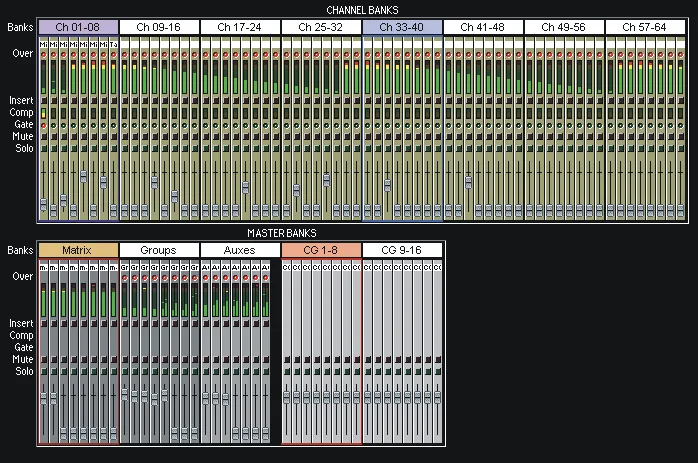Image resolution: width=698 pixels, height=463 pixels.
Task: Mute the last CG 9-16 strip
Action: point(438,359)
